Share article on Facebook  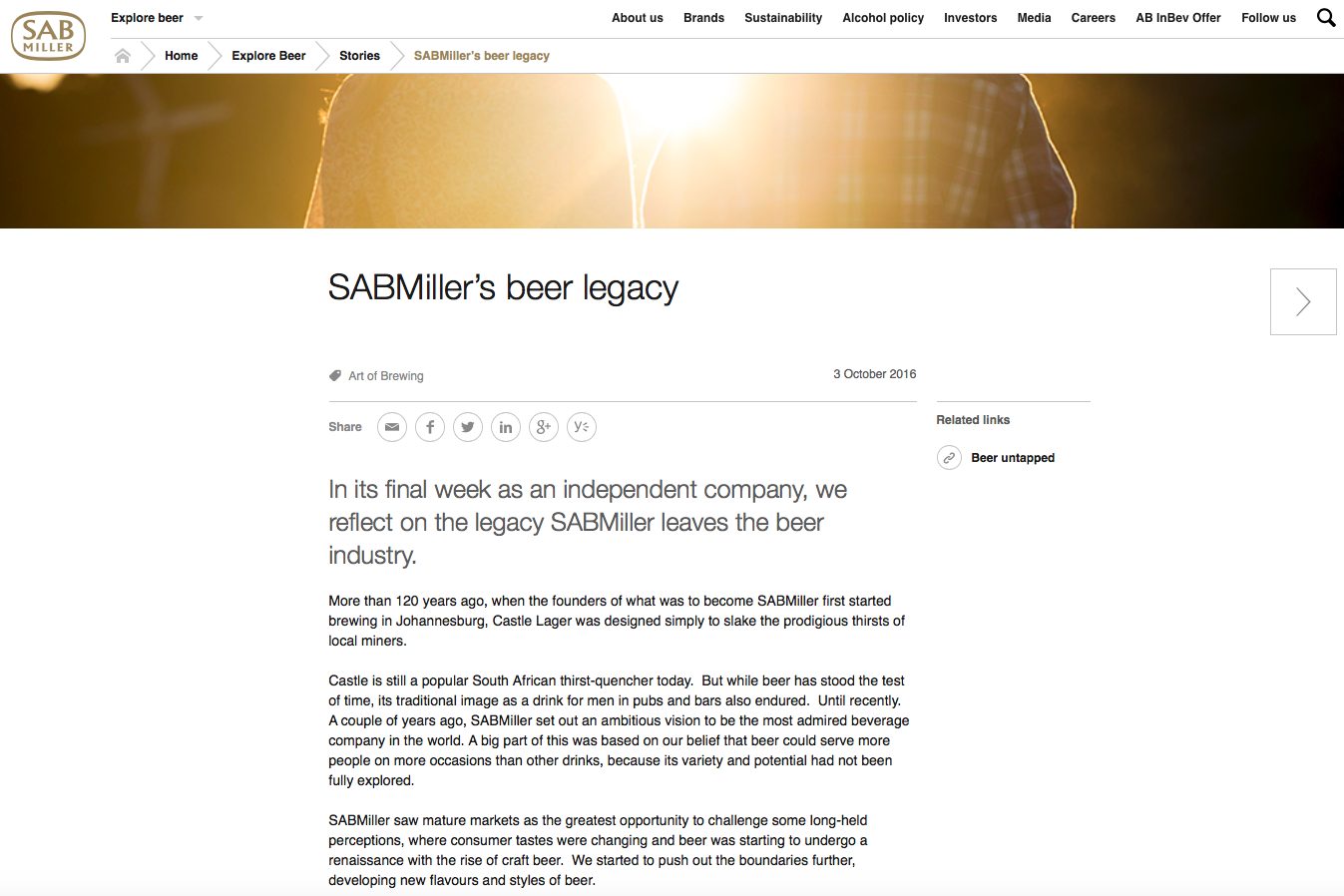point(430,427)
